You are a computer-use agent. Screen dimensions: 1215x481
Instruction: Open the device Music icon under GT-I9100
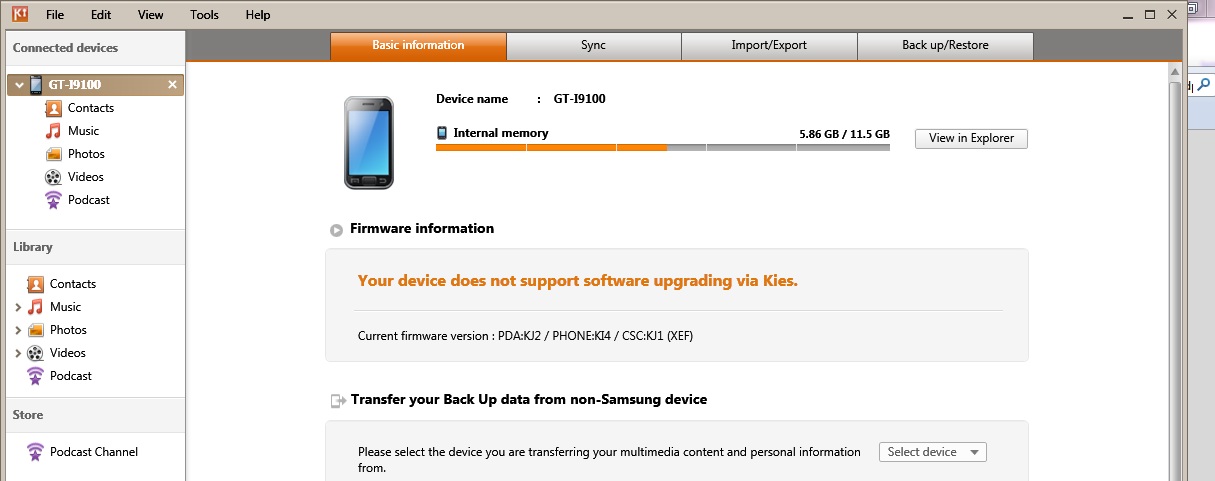coord(54,131)
